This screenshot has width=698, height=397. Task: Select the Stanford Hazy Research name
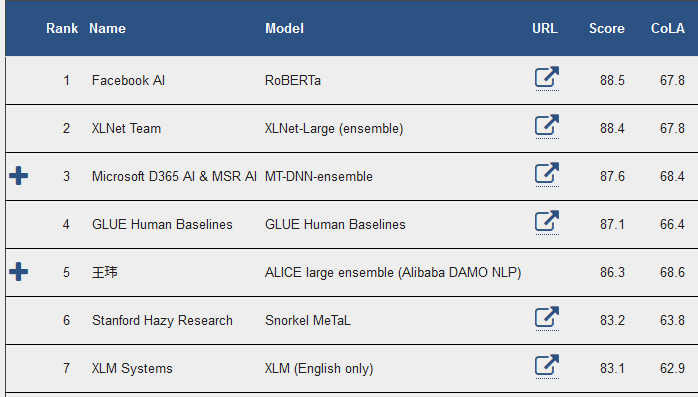tap(162, 320)
